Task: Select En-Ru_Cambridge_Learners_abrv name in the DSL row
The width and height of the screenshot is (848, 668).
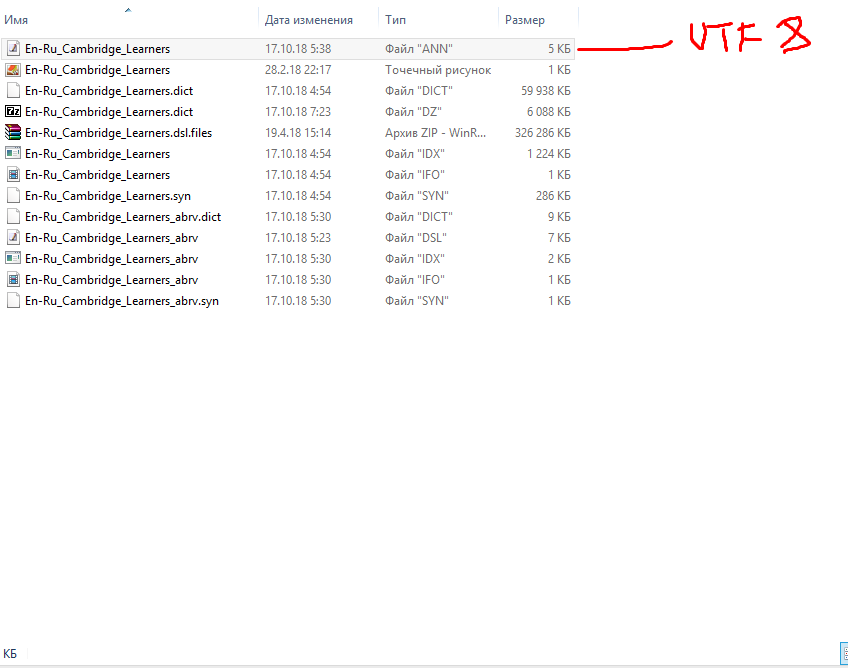Action: pos(111,238)
